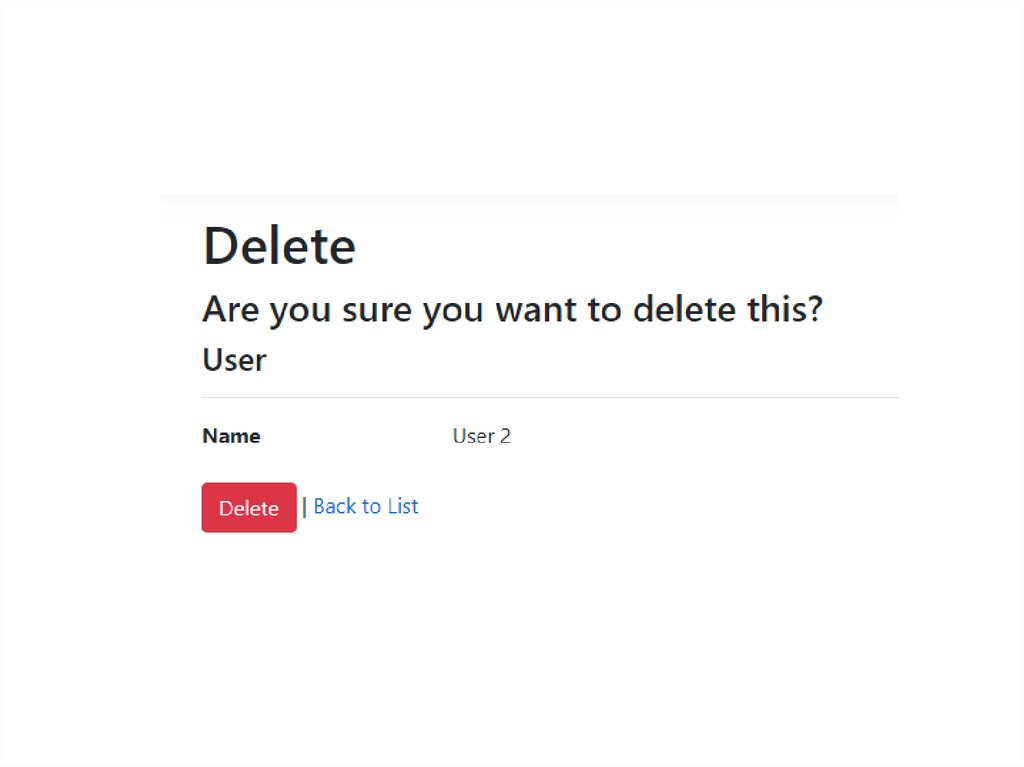This screenshot has width=1024, height=767.
Task: Click the word "User" in the name value
Action: (473, 436)
